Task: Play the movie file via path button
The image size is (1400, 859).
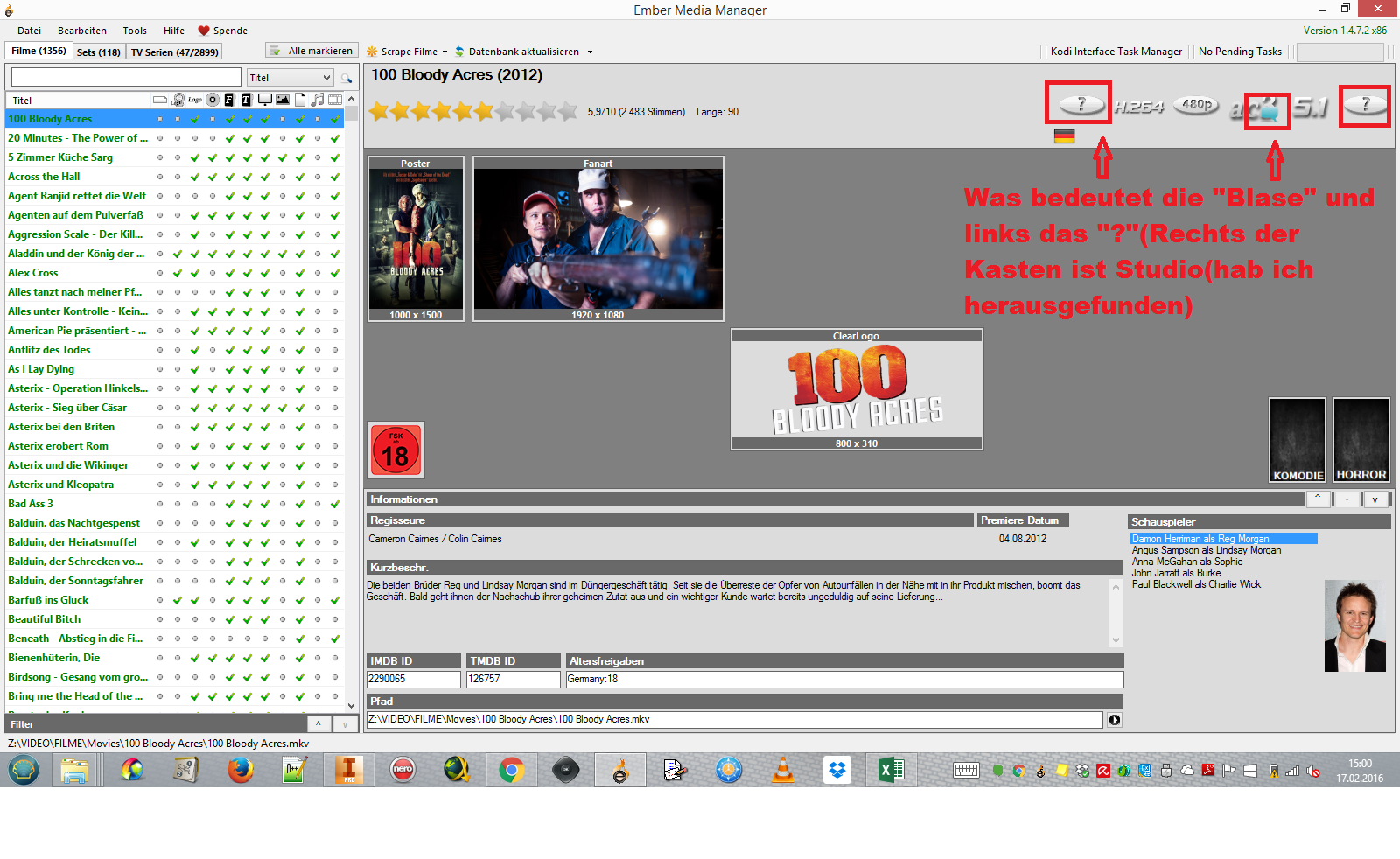Action: (1115, 720)
